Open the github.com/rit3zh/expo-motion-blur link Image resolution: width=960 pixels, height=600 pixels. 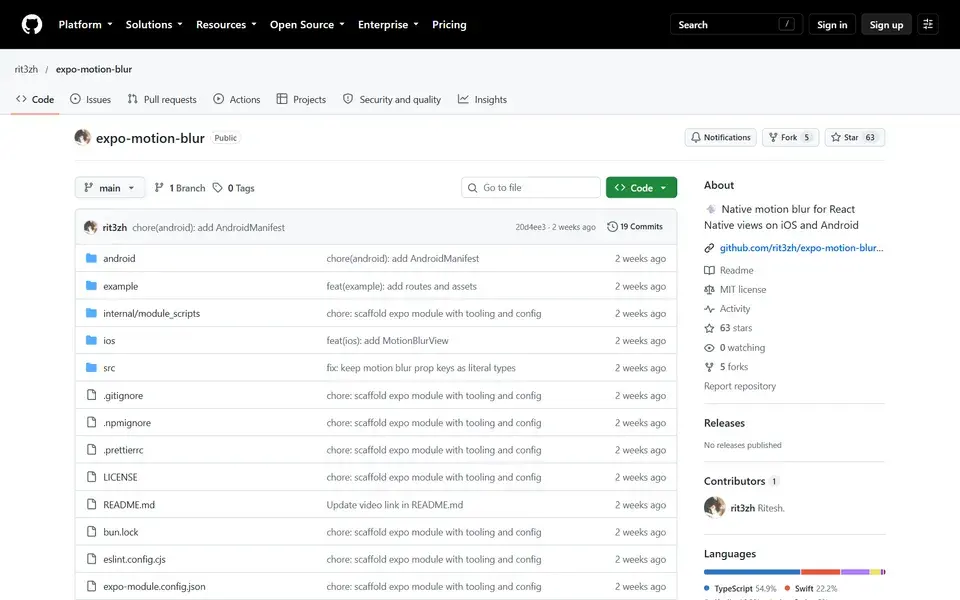801,248
